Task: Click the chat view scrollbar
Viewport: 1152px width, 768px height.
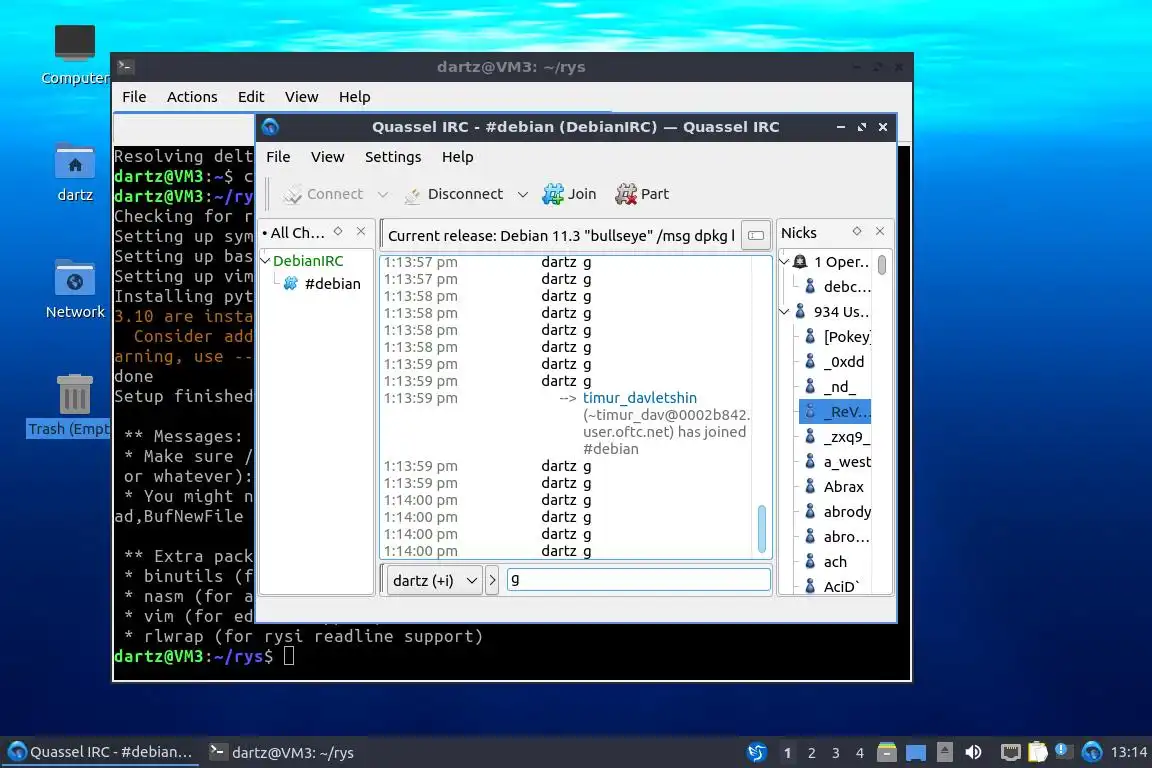Action: (762, 528)
